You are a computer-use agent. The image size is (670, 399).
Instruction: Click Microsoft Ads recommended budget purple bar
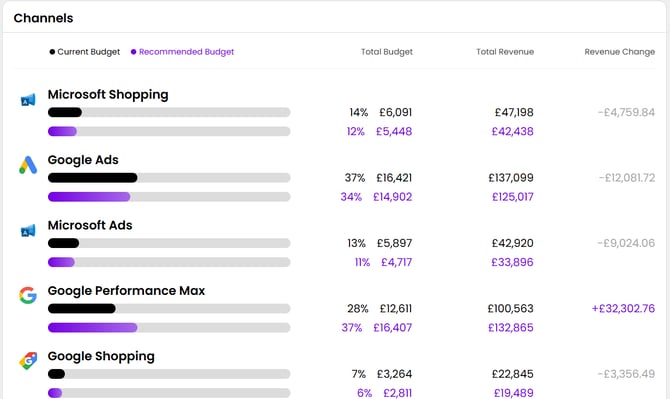61,262
